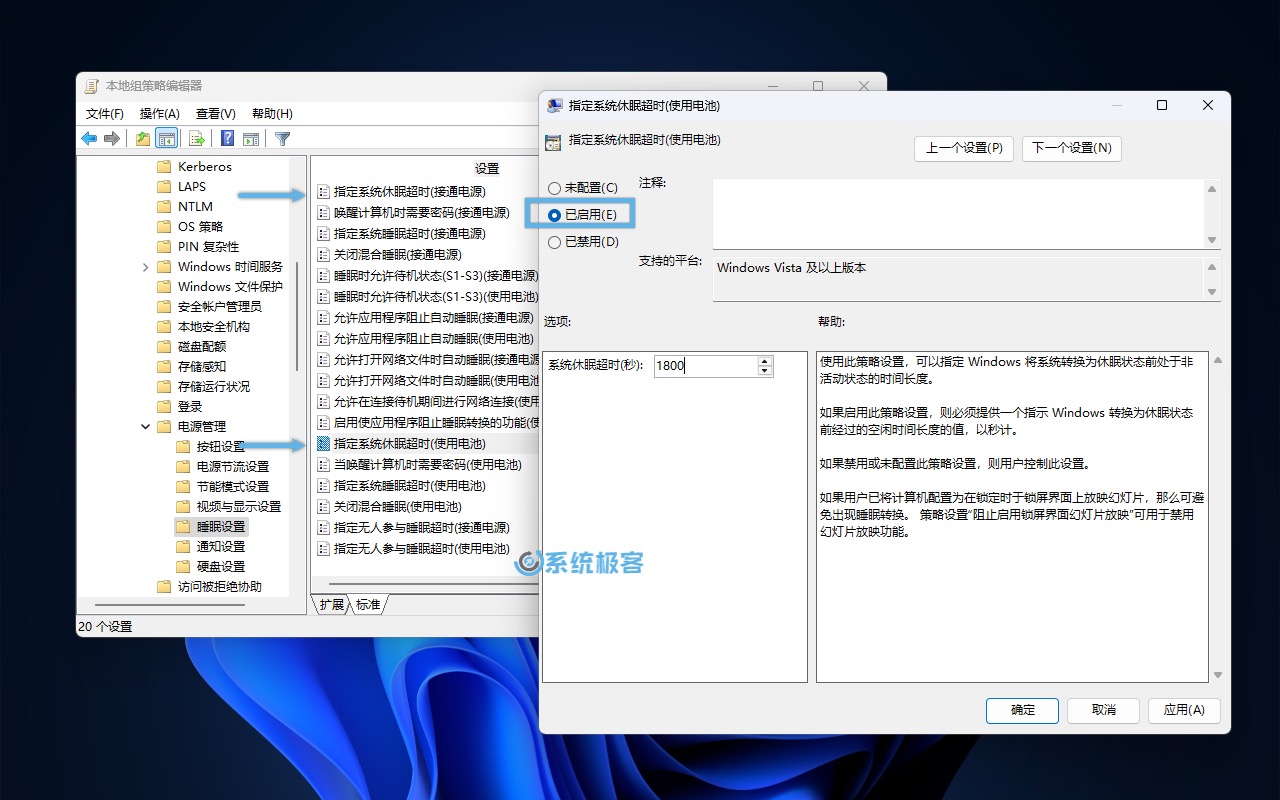1280x800 pixels.
Task: Expand the Windows 时间服务 tree node
Action: (145, 267)
